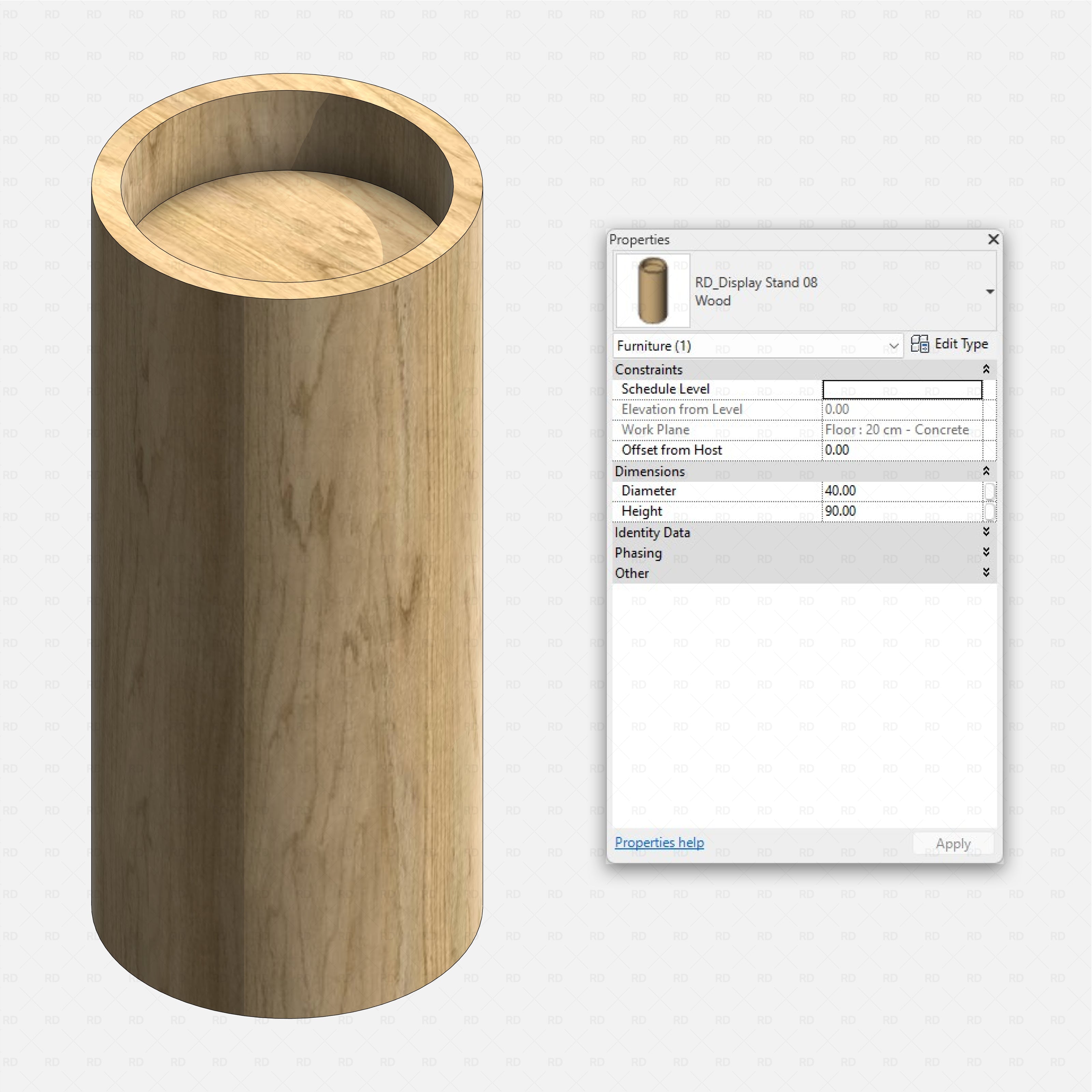
Task: Click the Offset from Host label
Action: (672, 450)
